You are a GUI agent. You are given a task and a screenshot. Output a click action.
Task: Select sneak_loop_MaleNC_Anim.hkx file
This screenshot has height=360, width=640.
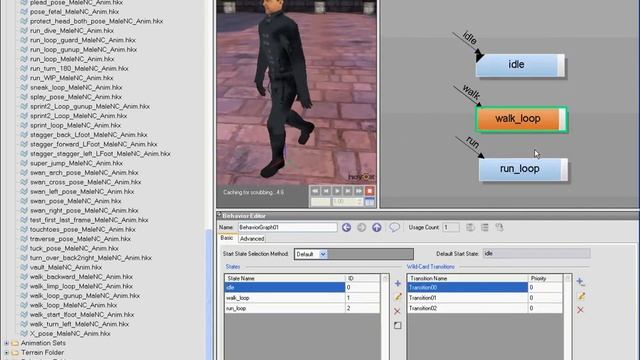(76, 87)
